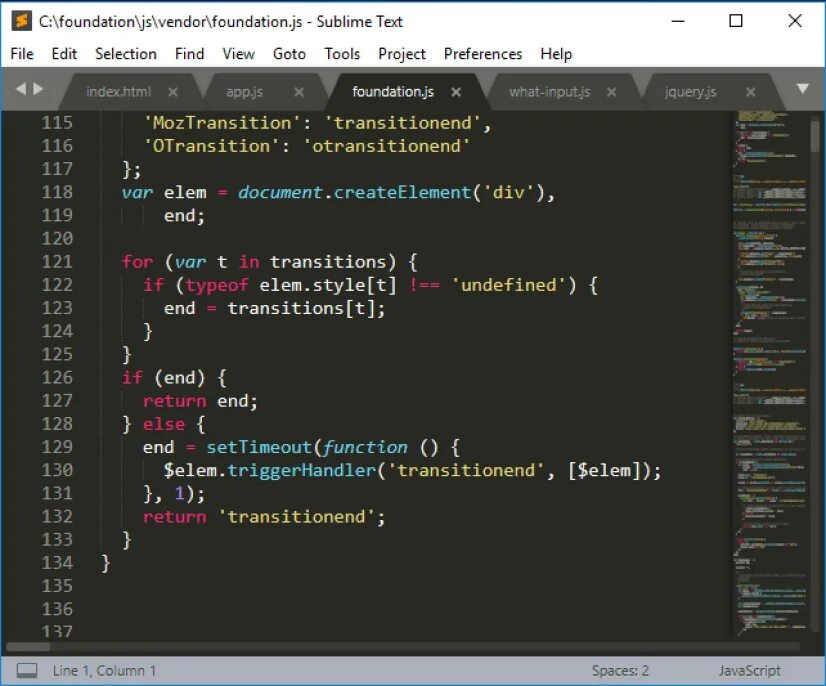The image size is (826, 686).
Task: Click 'return end;' on line 127
Action: [200, 401]
